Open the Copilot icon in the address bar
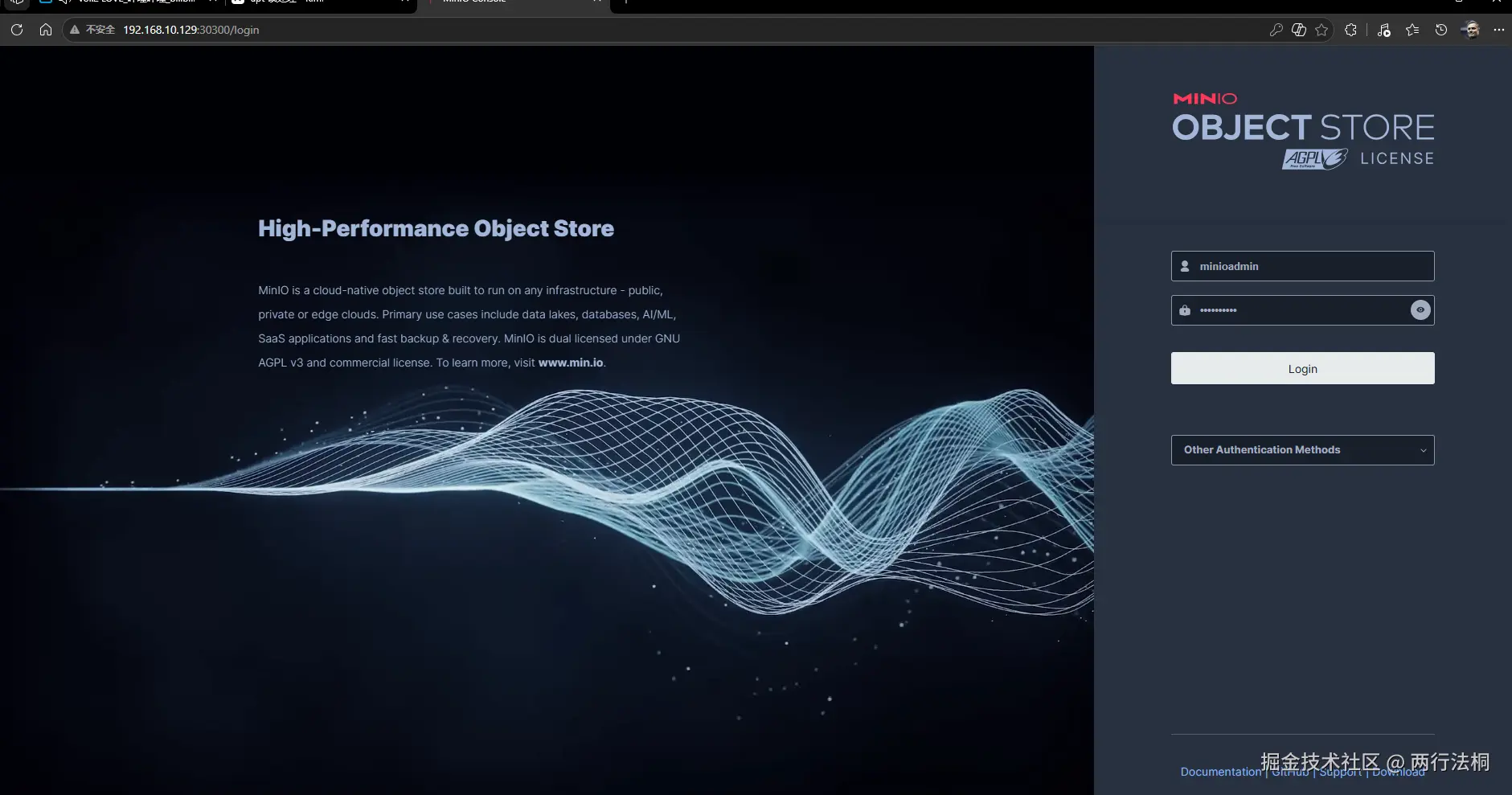 pos(1299,30)
